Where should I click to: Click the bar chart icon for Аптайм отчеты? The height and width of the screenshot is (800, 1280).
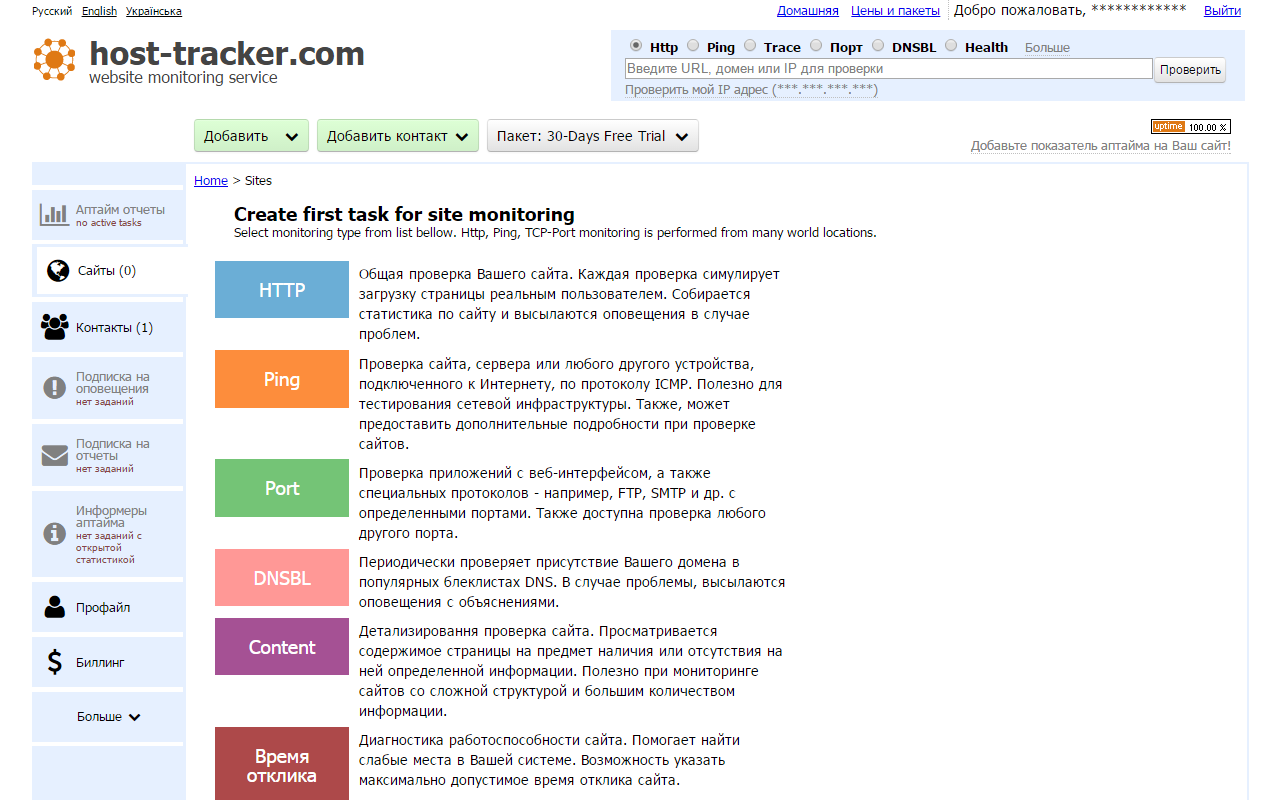click(x=54, y=215)
